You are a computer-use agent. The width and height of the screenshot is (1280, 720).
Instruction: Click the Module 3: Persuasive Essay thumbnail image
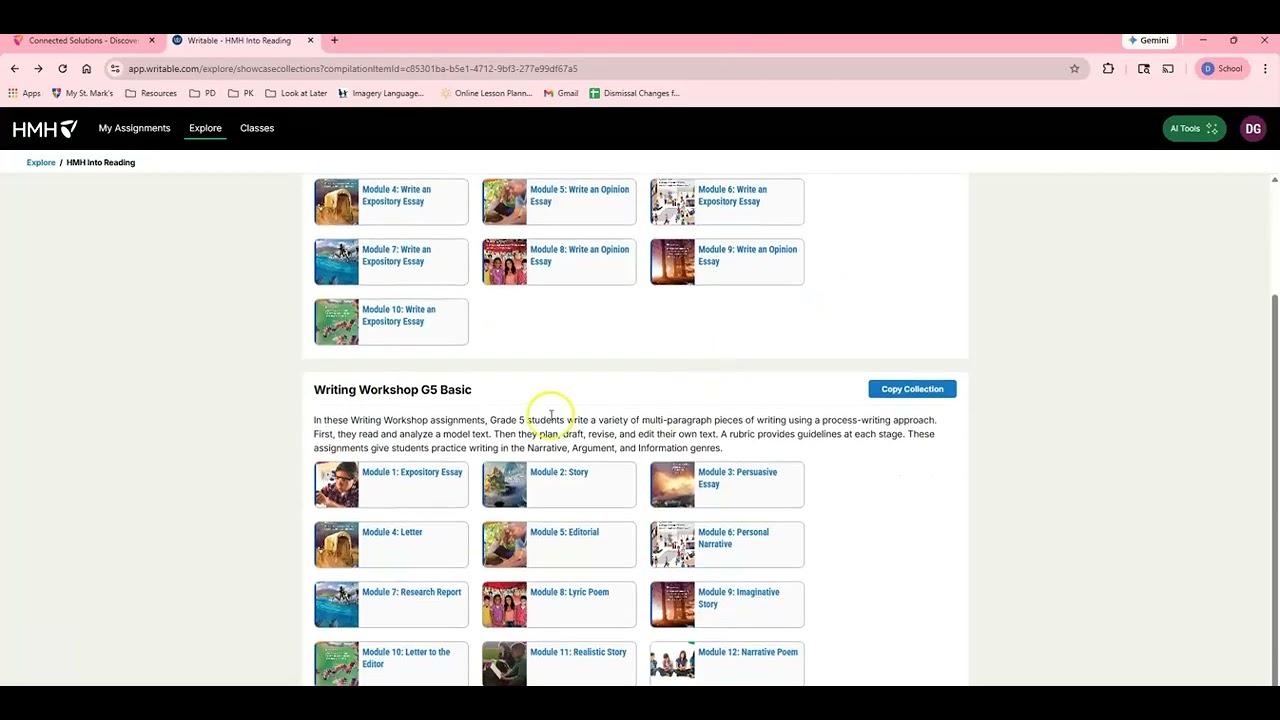(672, 485)
